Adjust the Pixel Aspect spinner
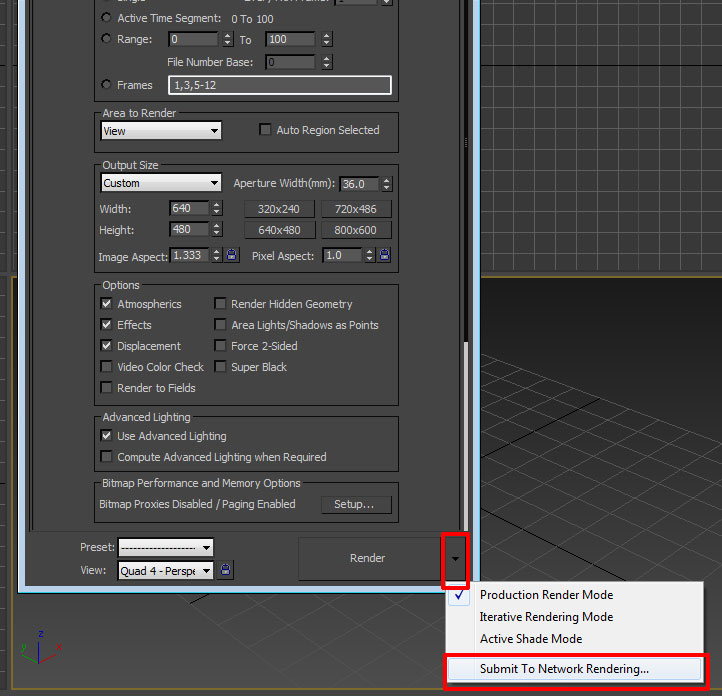The height and width of the screenshot is (696, 722). pyautogui.click(x=369, y=255)
